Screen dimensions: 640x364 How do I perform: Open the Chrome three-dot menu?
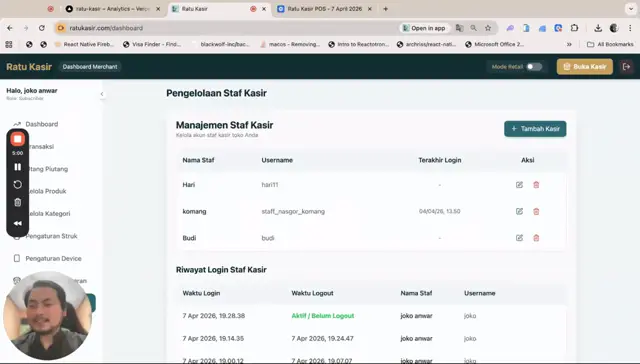coord(630,28)
